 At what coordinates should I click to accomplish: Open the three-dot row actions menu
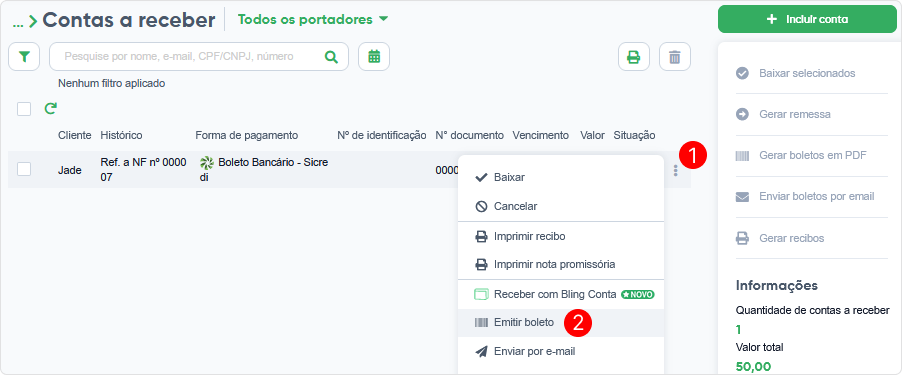tap(675, 170)
